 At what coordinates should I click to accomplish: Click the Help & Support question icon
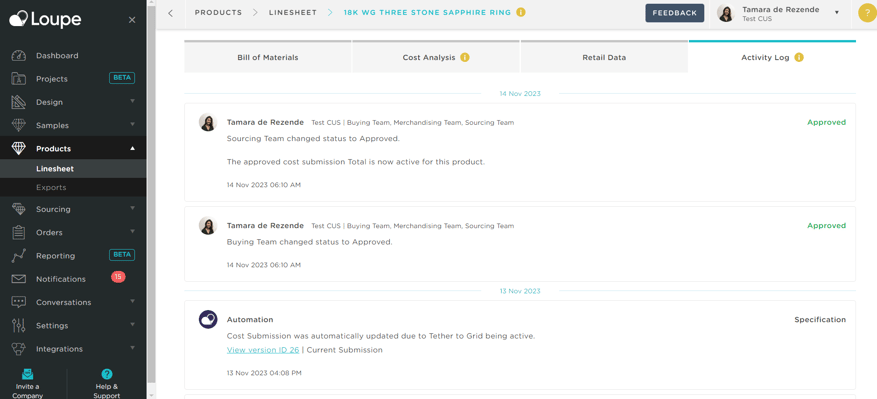pyautogui.click(x=107, y=374)
